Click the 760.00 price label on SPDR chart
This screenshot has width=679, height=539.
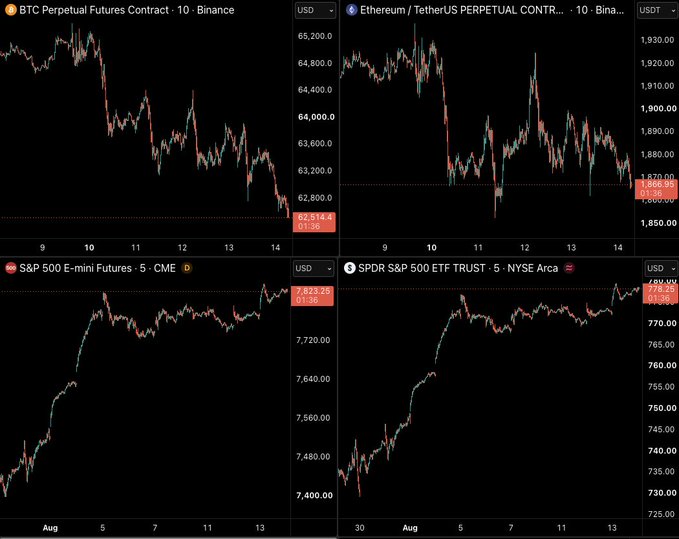662,365
